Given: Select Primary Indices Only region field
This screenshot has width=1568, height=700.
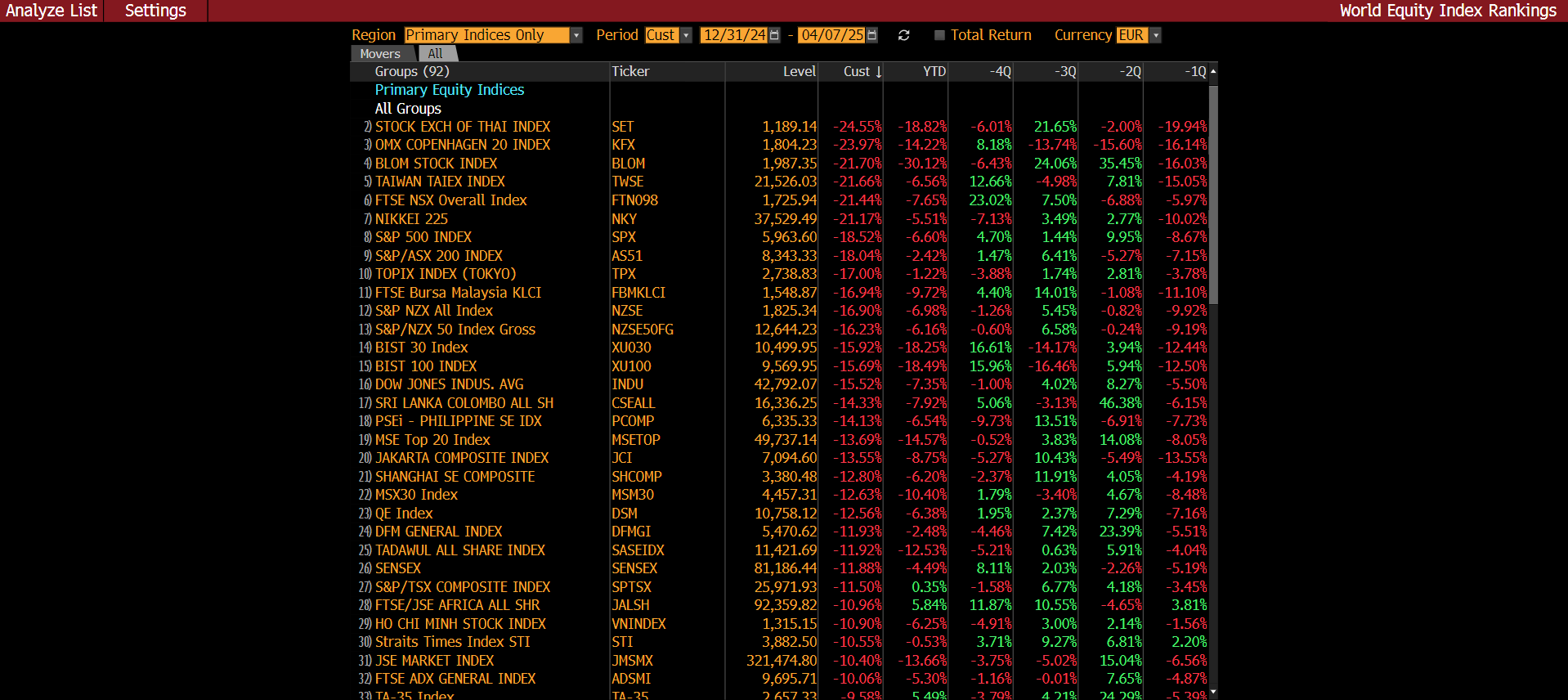Looking at the screenshot, I should pos(486,35).
